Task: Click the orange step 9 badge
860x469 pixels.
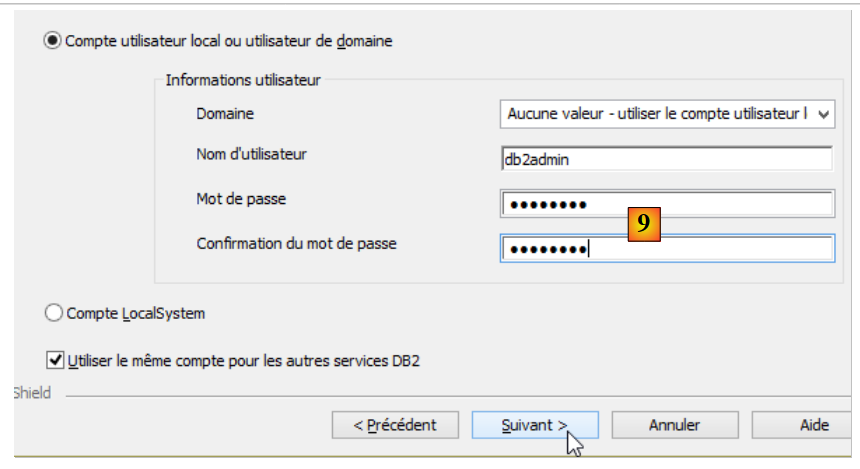Action: click(x=645, y=224)
